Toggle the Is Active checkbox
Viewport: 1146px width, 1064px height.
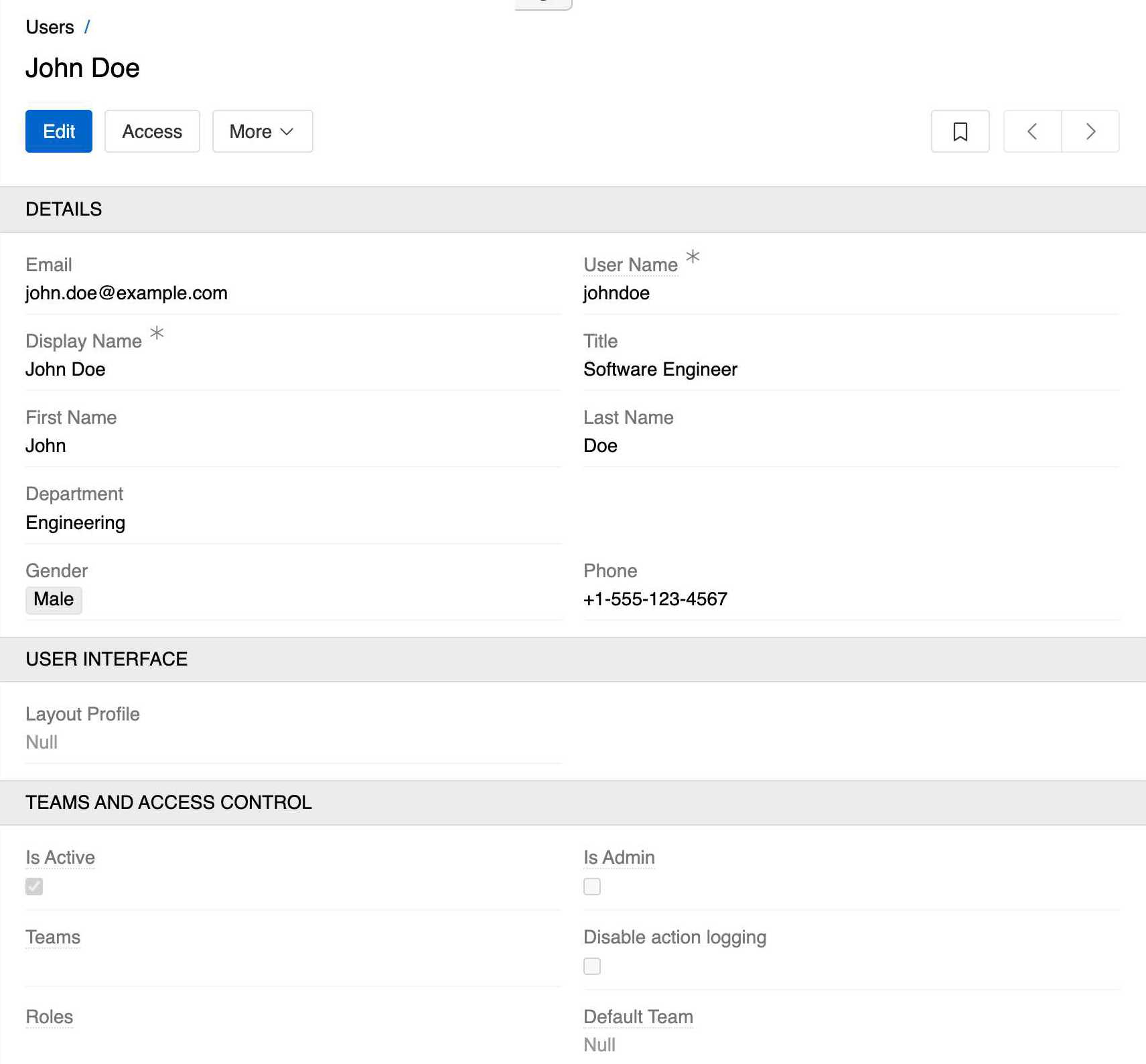click(34, 887)
